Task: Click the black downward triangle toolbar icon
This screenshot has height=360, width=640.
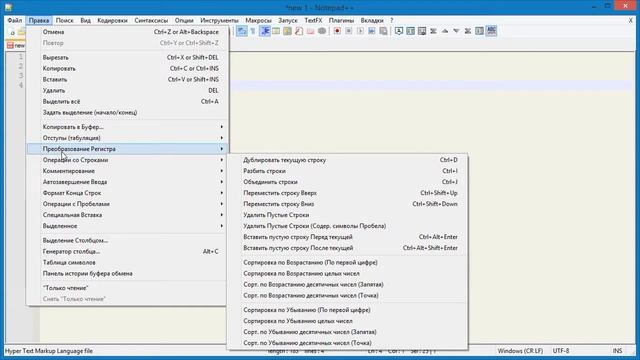Action: pyautogui.click(x=456, y=31)
